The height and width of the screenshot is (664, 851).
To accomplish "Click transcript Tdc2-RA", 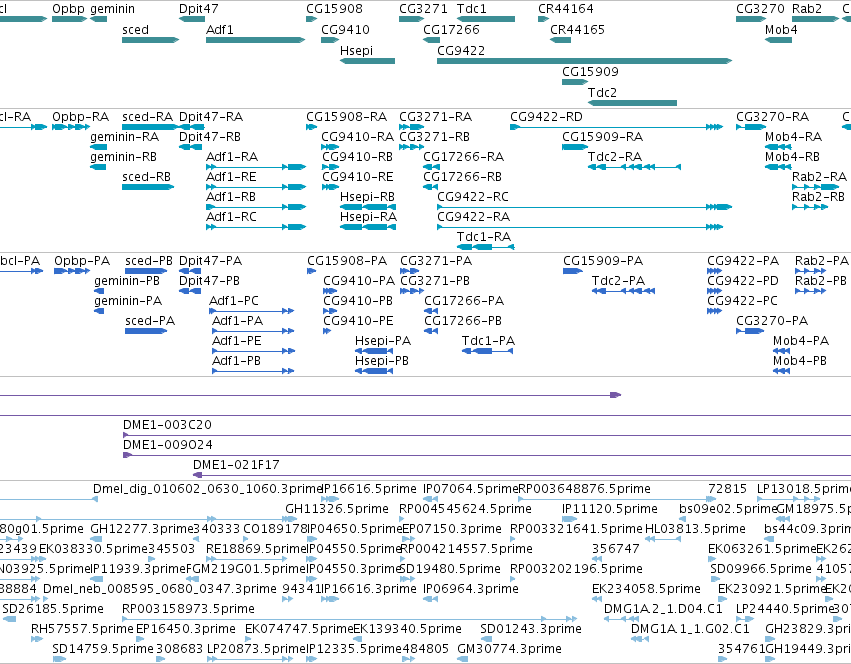I will (634, 167).
